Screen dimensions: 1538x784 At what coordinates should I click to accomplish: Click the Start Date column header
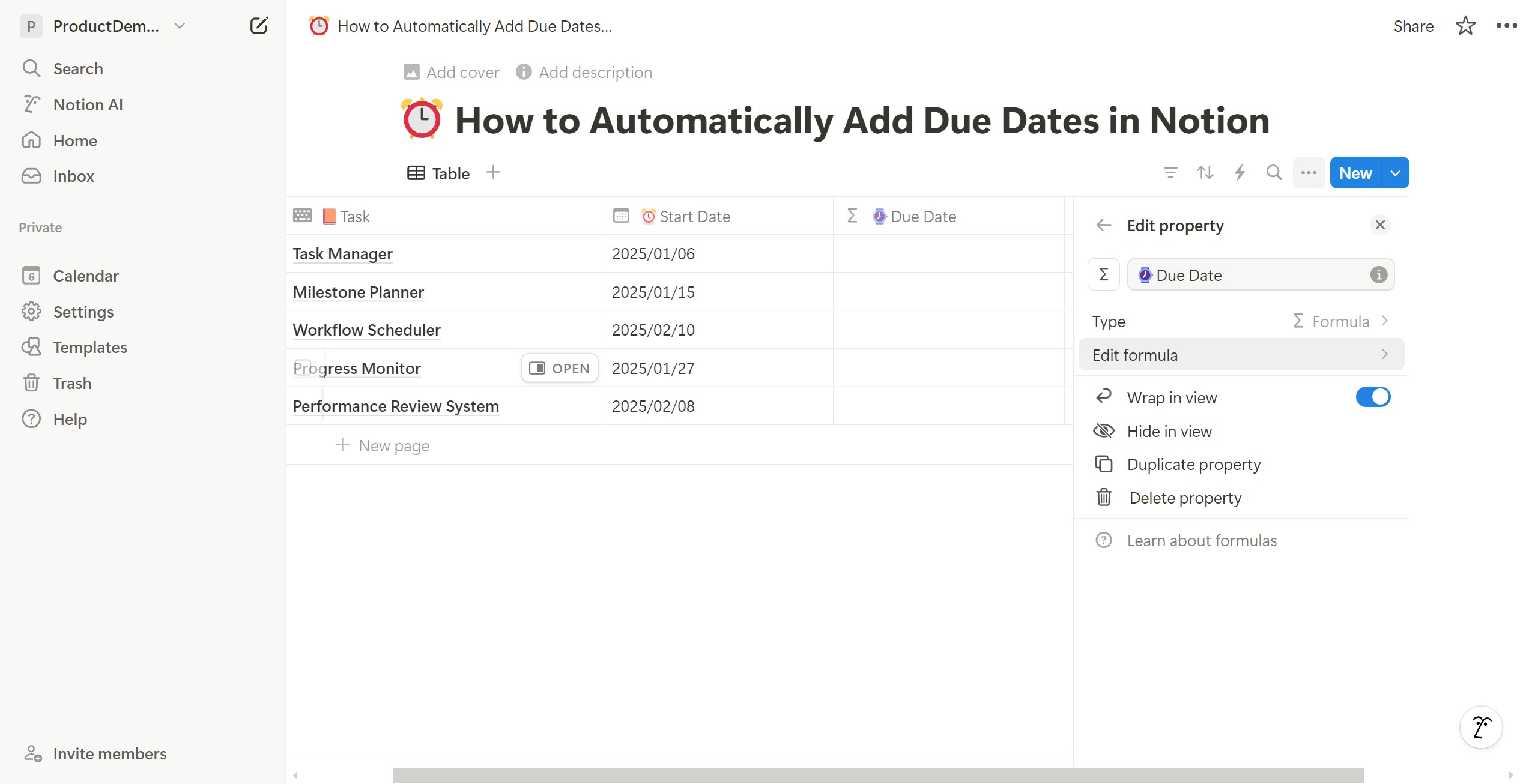click(718, 216)
